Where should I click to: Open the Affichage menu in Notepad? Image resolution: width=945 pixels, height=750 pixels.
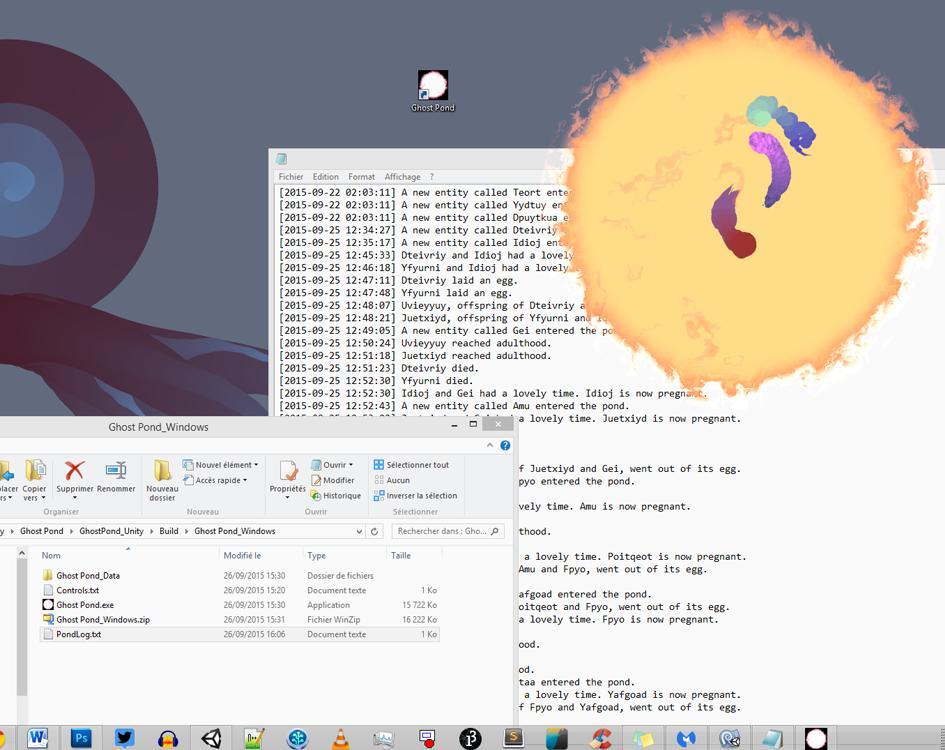pyautogui.click(x=402, y=177)
